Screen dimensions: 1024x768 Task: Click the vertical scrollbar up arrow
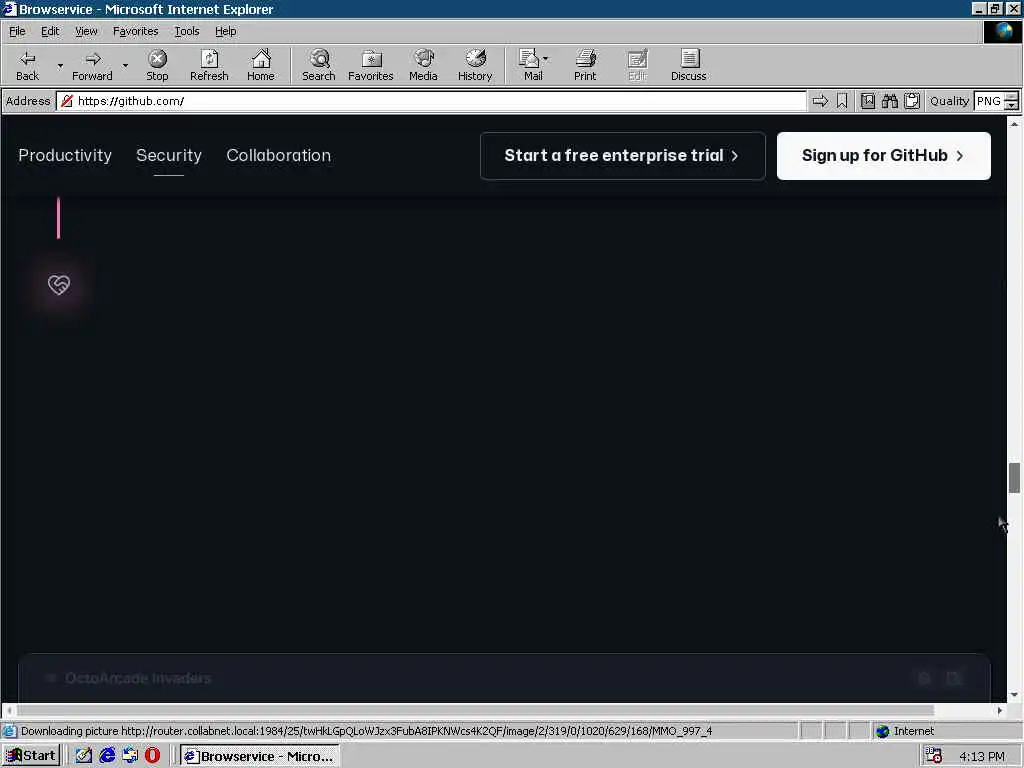[1014, 123]
